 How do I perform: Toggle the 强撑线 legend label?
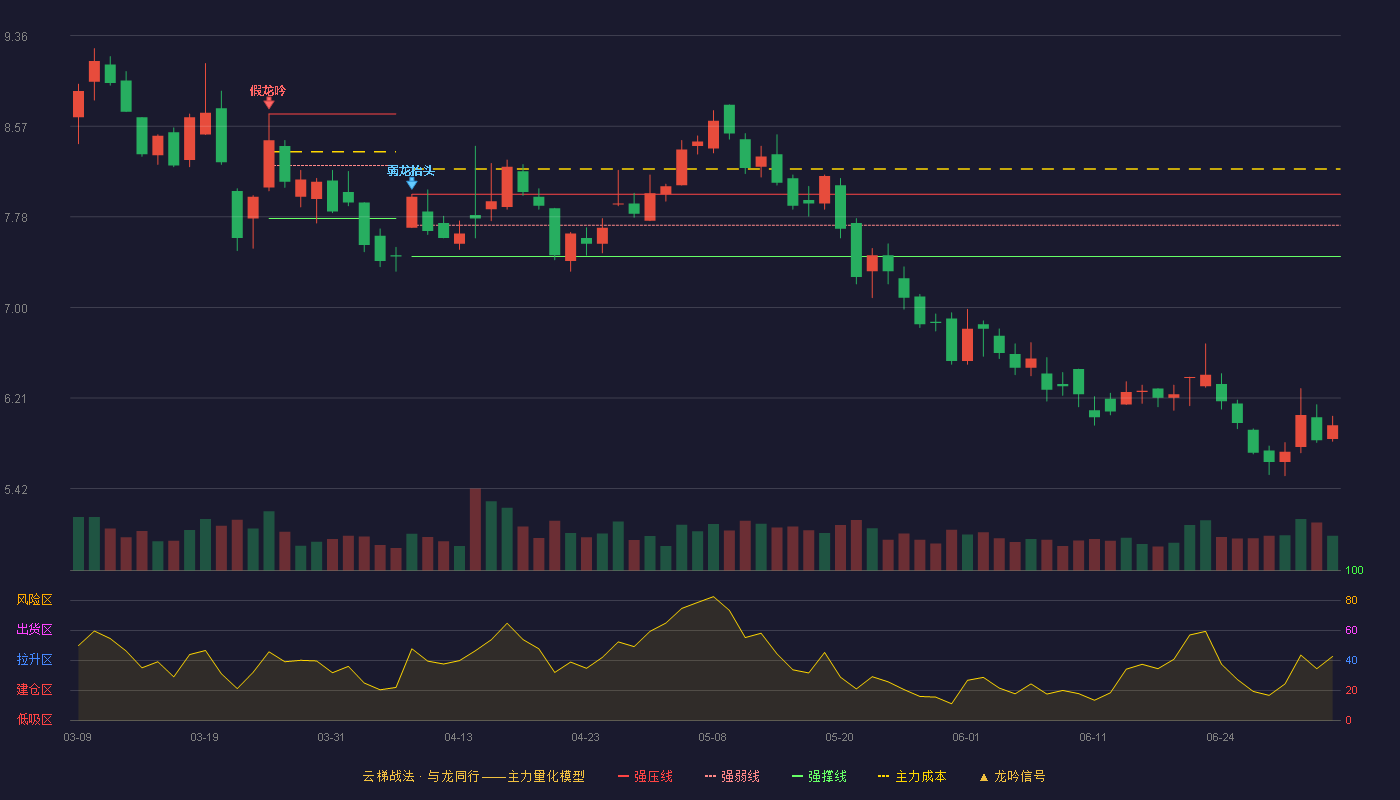click(x=827, y=776)
